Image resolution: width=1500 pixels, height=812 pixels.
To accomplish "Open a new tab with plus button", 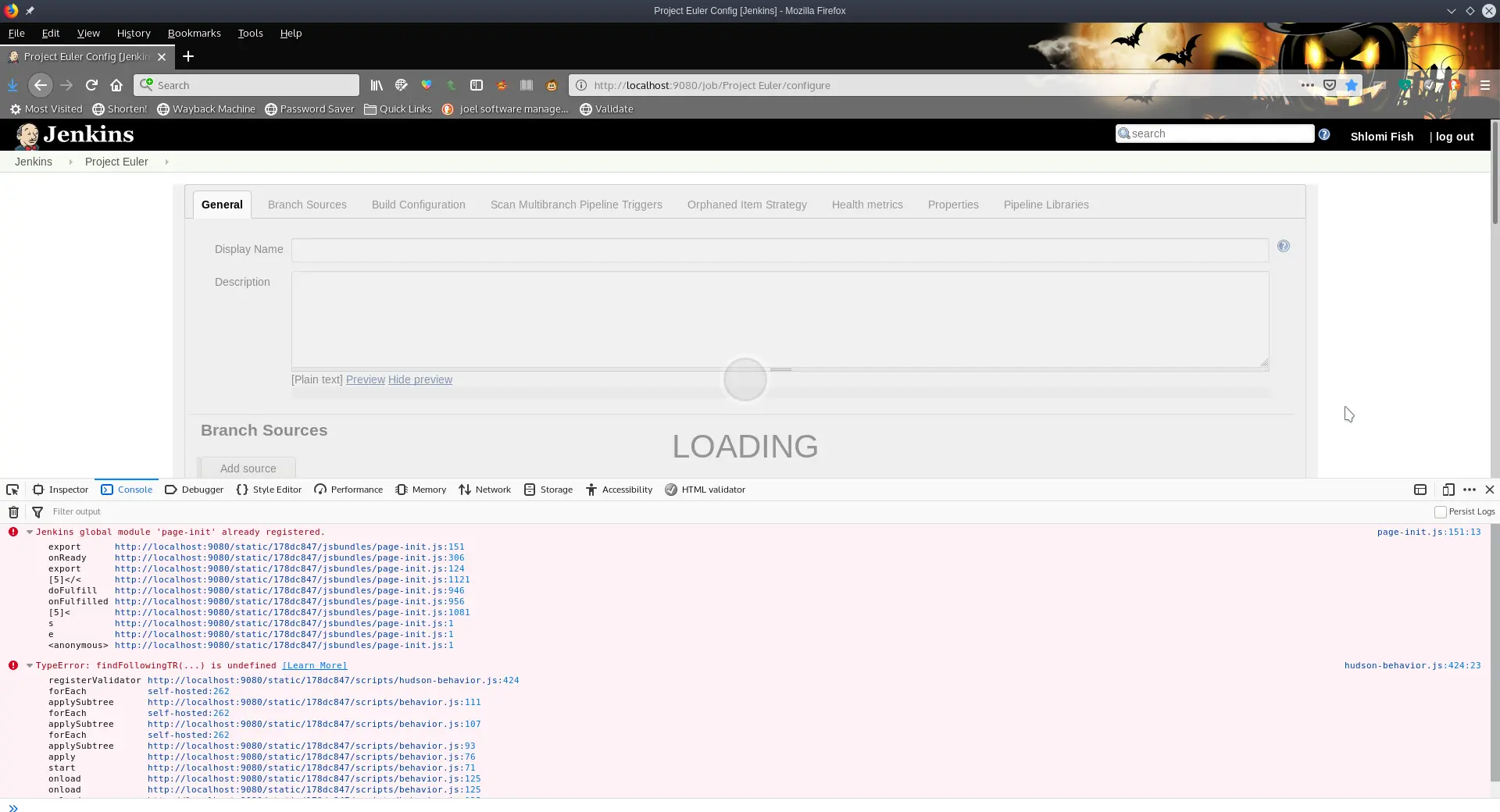I will (188, 56).
